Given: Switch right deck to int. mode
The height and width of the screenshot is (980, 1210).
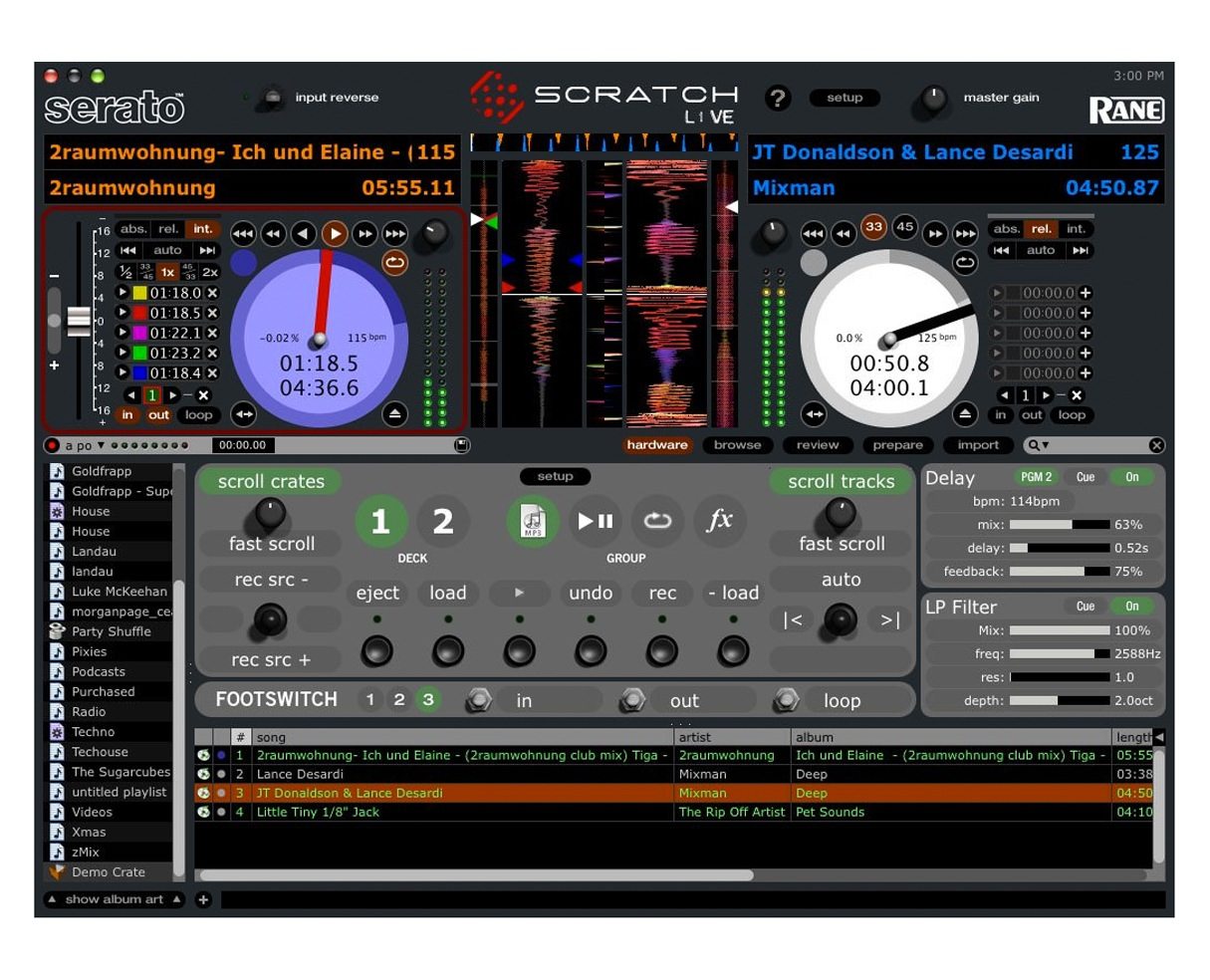Looking at the screenshot, I should (x=1077, y=229).
